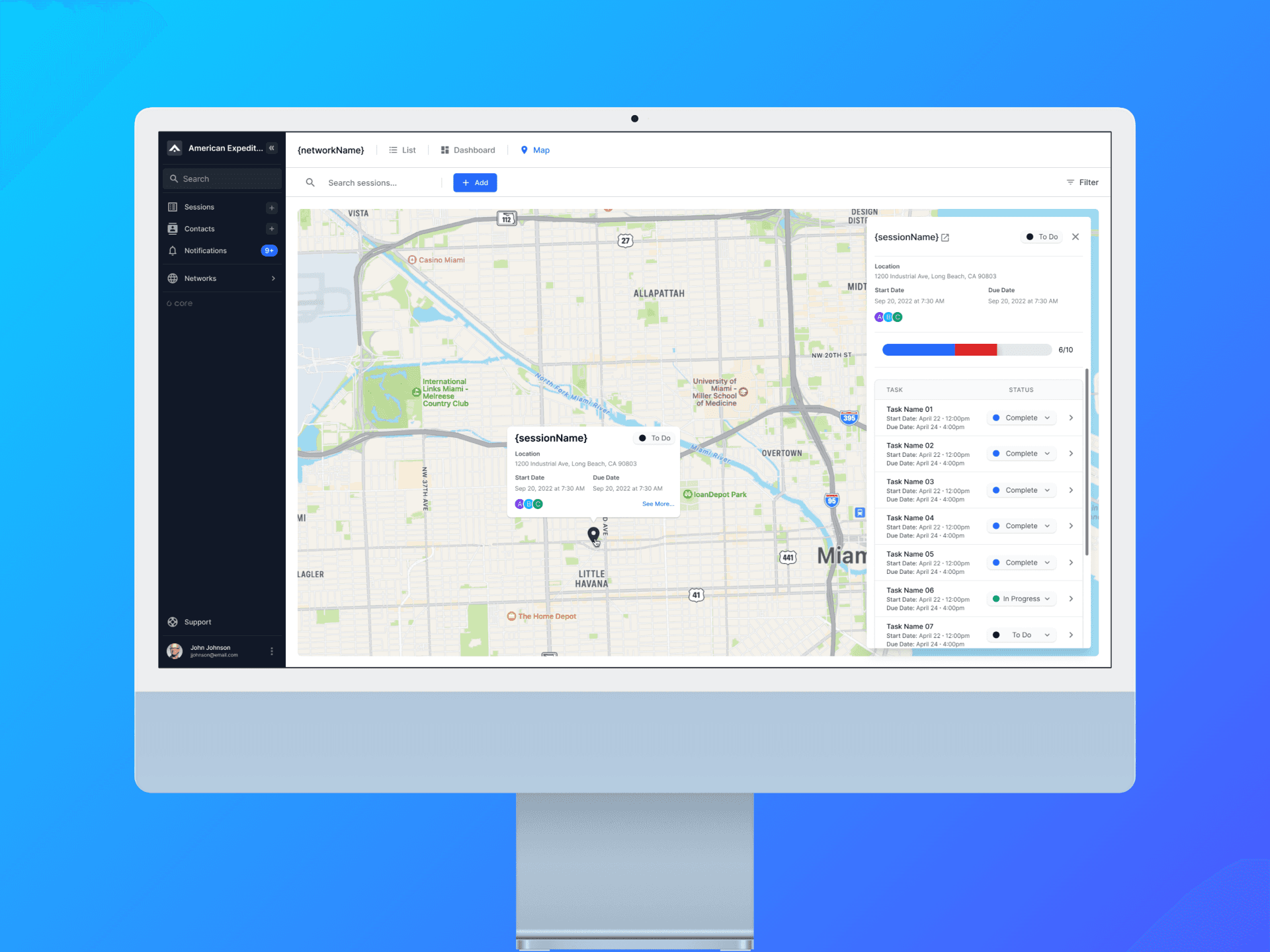
Task: Click the blue Add button
Action: pos(475,182)
